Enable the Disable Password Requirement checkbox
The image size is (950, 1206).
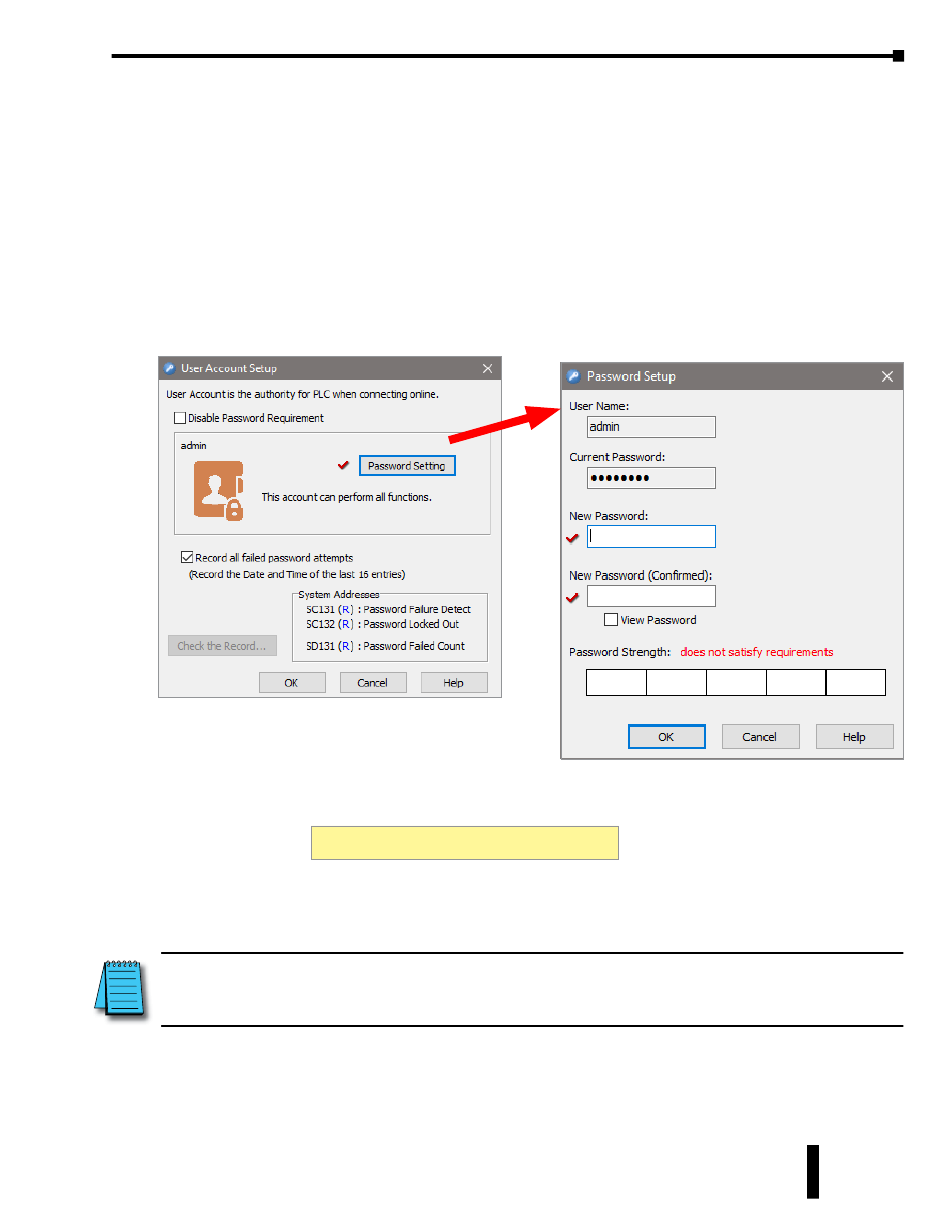[180, 418]
